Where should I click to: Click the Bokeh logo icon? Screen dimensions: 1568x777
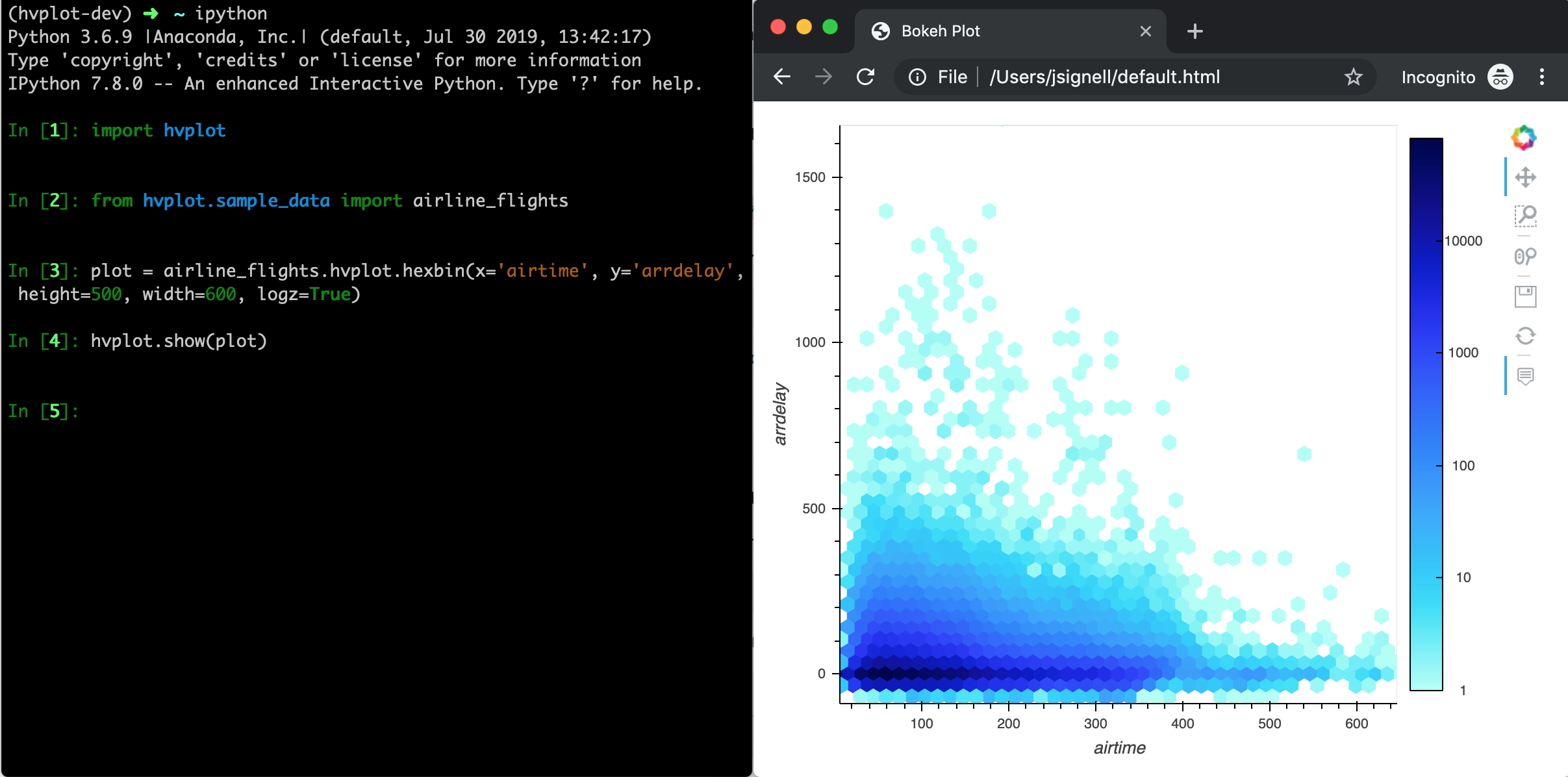tap(1524, 138)
